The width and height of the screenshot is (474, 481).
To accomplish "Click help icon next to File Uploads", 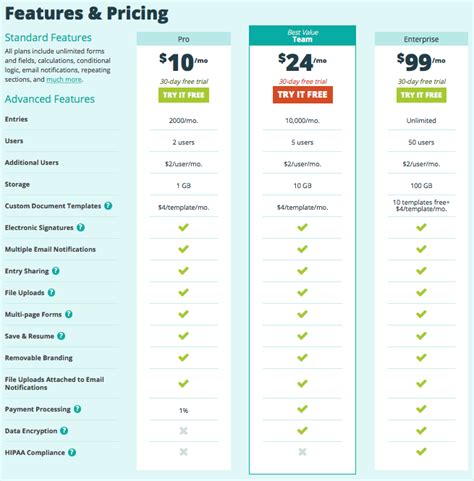I will tap(51, 292).
